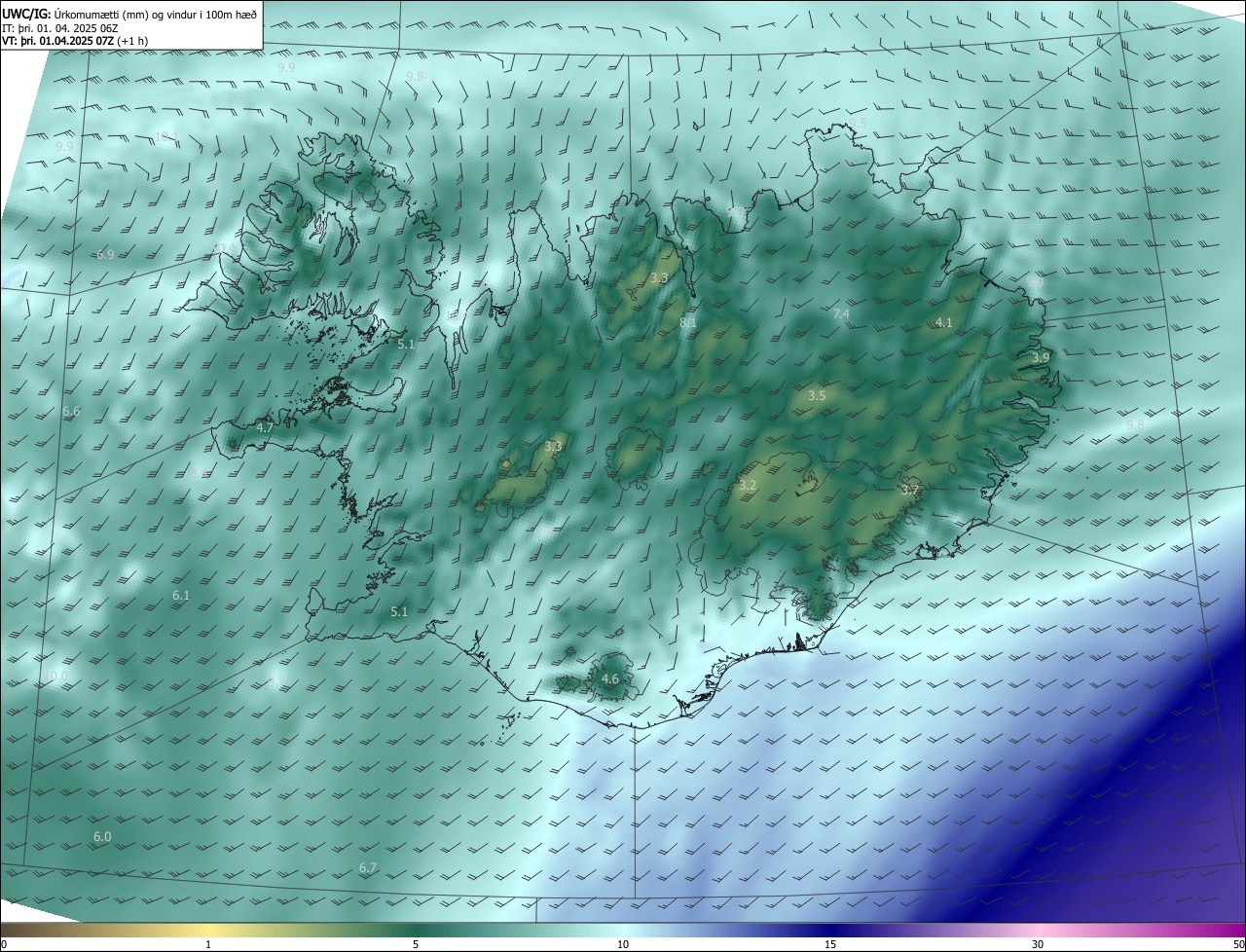Click the 7.4 value in northeast Iceland
The height and width of the screenshot is (952, 1246).
click(841, 314)
